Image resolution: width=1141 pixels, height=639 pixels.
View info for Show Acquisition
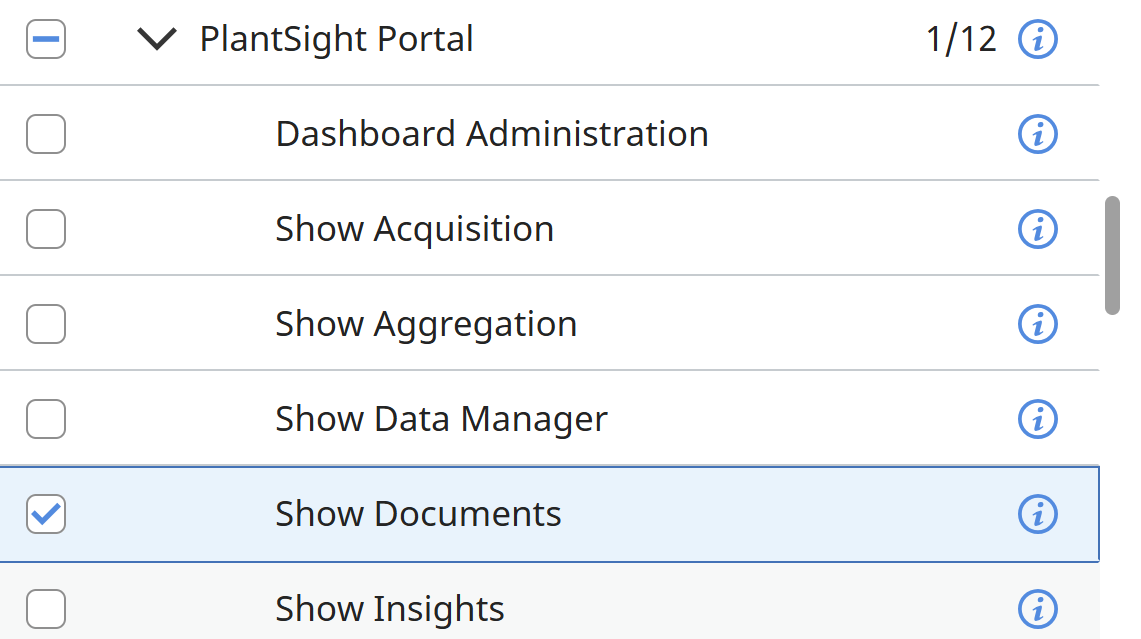pos(1037,229)
